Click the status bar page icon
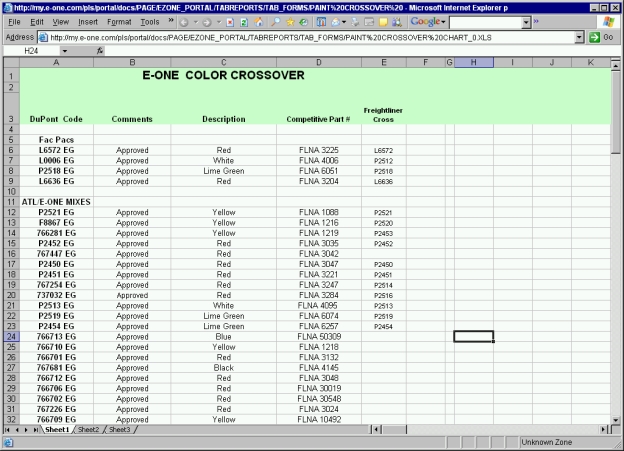This screenshot has height=451, width=624. 8,443
